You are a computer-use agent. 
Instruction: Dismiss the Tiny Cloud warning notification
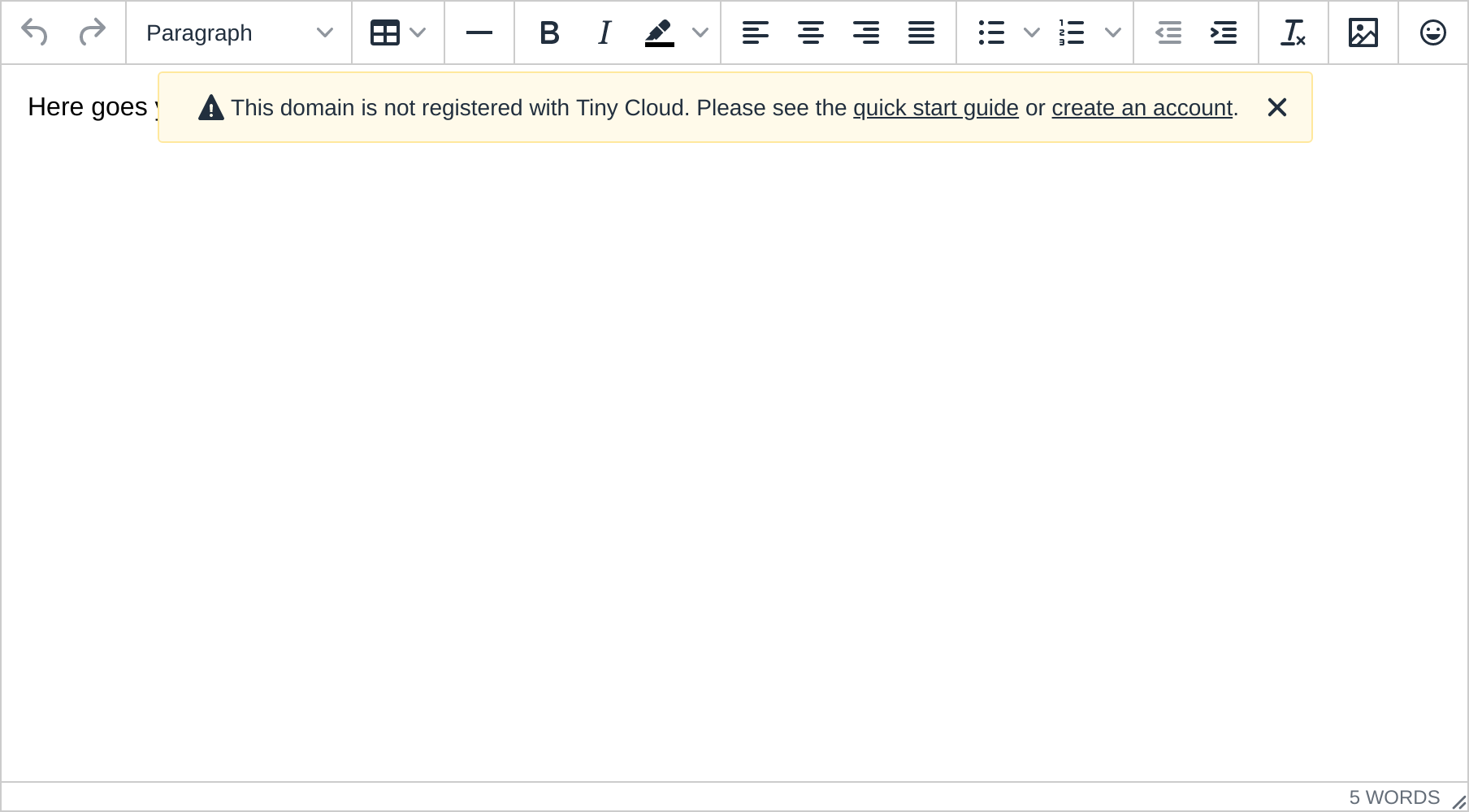tap(1277, 107)
